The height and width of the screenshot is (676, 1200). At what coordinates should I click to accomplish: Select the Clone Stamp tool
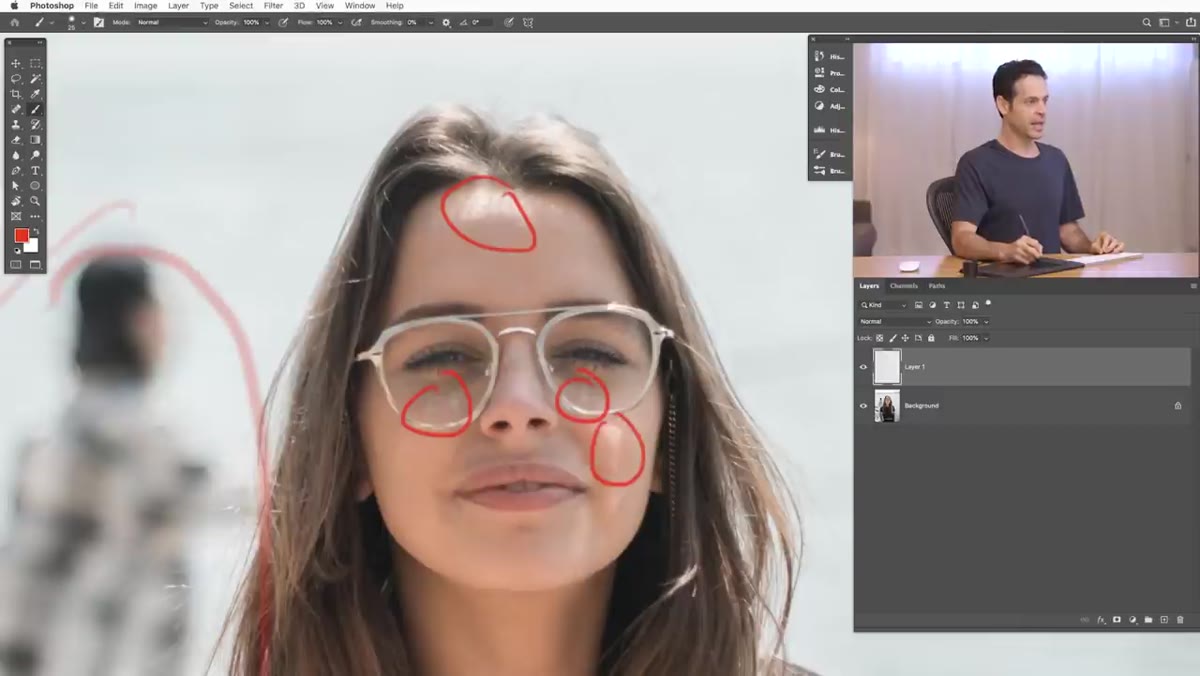16,124
